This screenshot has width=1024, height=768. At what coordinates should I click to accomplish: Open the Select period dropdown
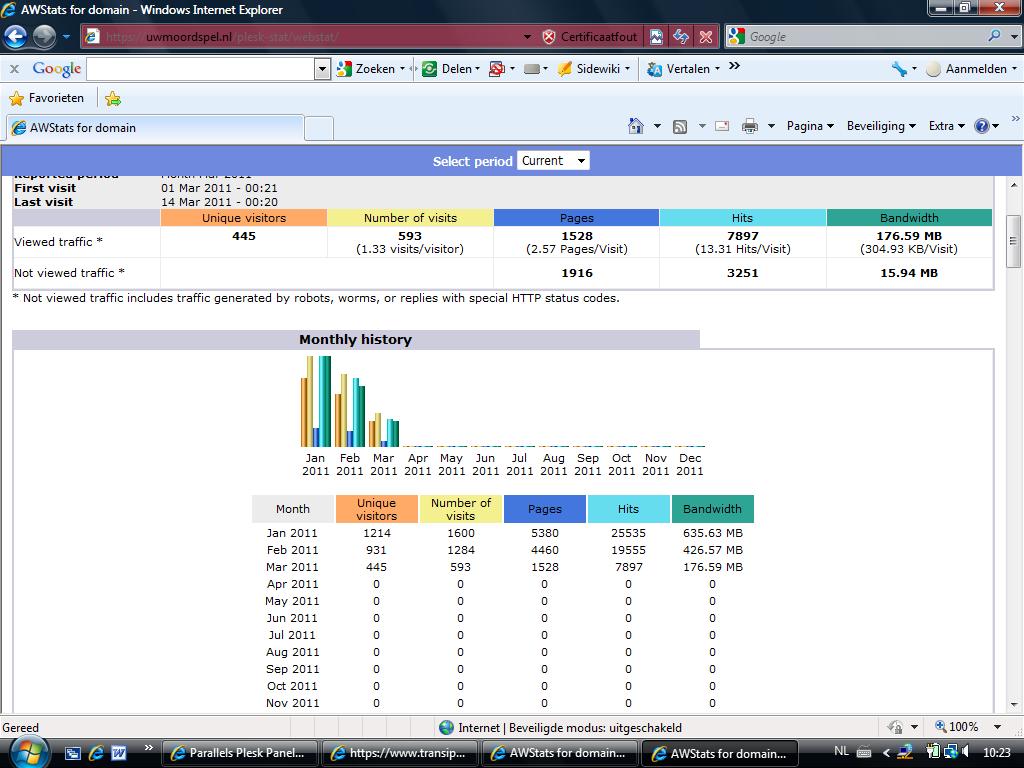(x=553, y=161)
